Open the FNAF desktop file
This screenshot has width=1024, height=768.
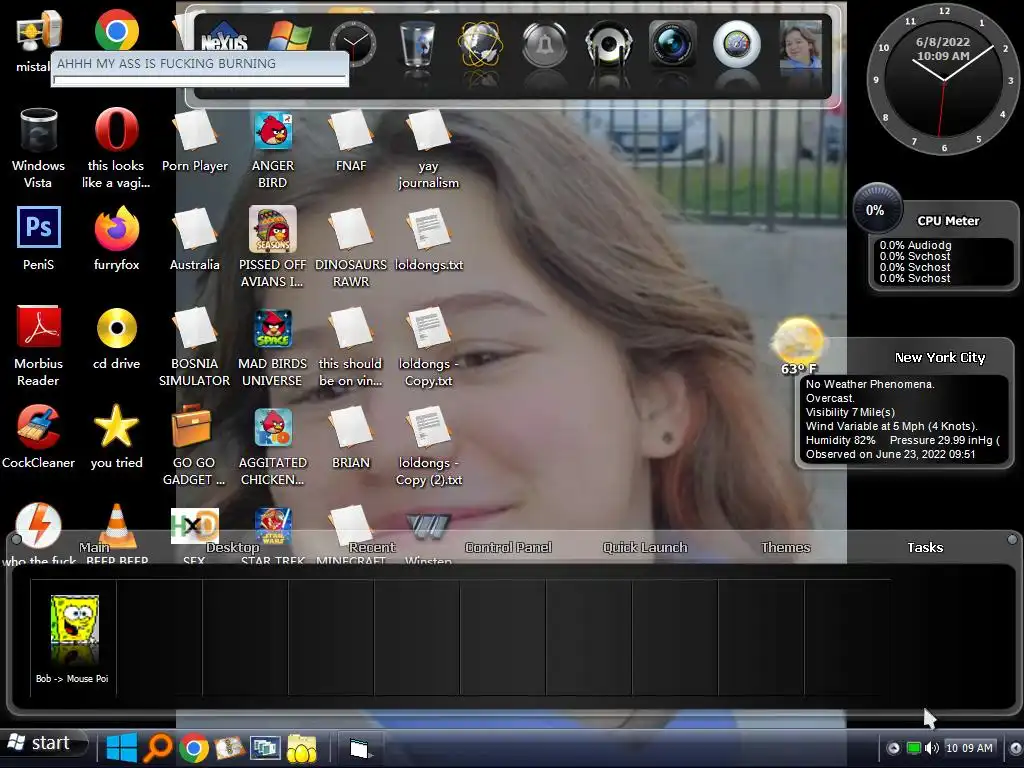coord(351,131)
